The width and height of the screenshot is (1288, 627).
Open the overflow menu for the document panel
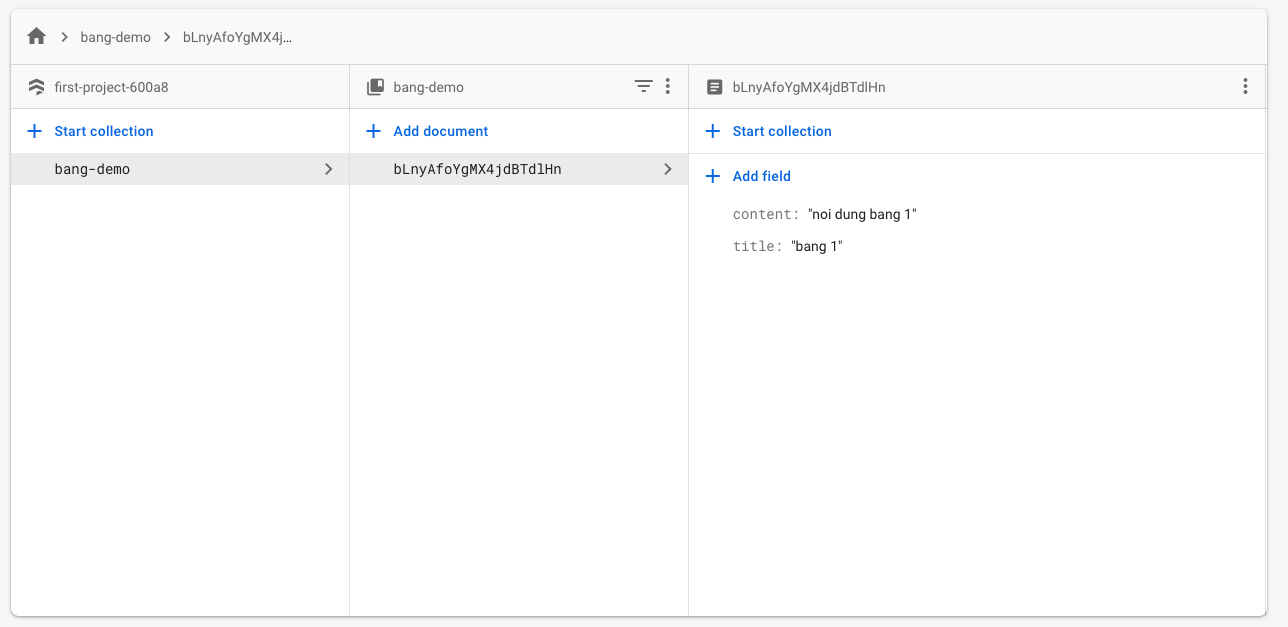[x=1245, y=87]
